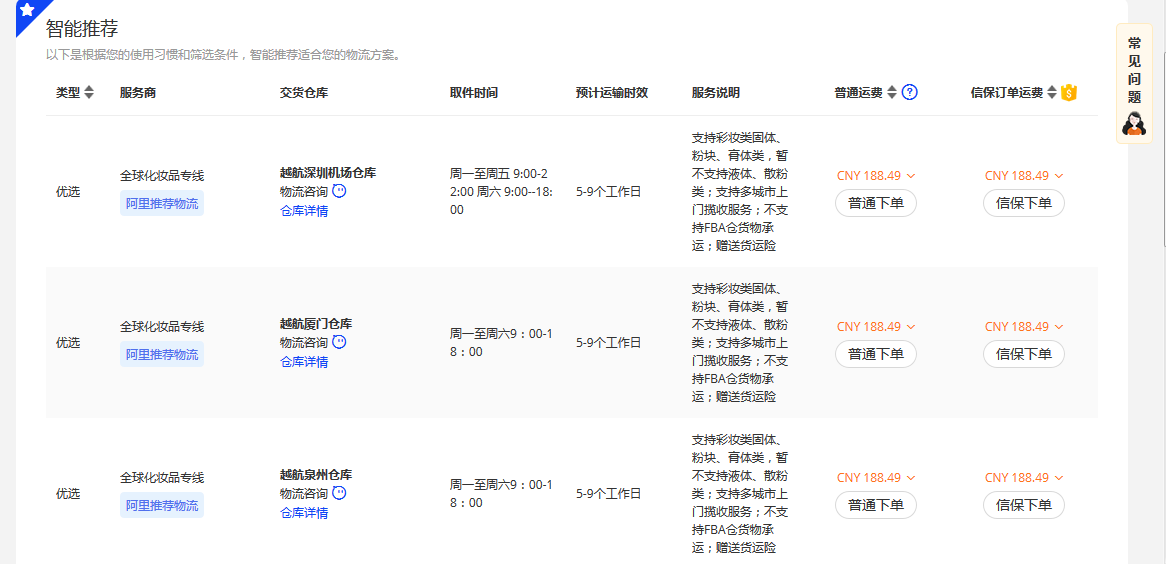Click the gold shield icon by 信保订单运费
Screen dimensions: 1166x564
coord(1069,92)
